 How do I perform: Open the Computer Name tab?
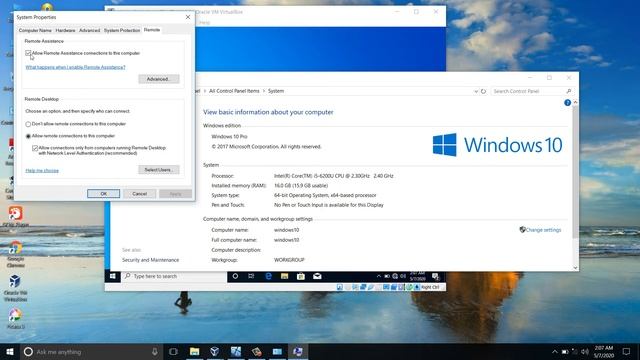pos(35,30)
